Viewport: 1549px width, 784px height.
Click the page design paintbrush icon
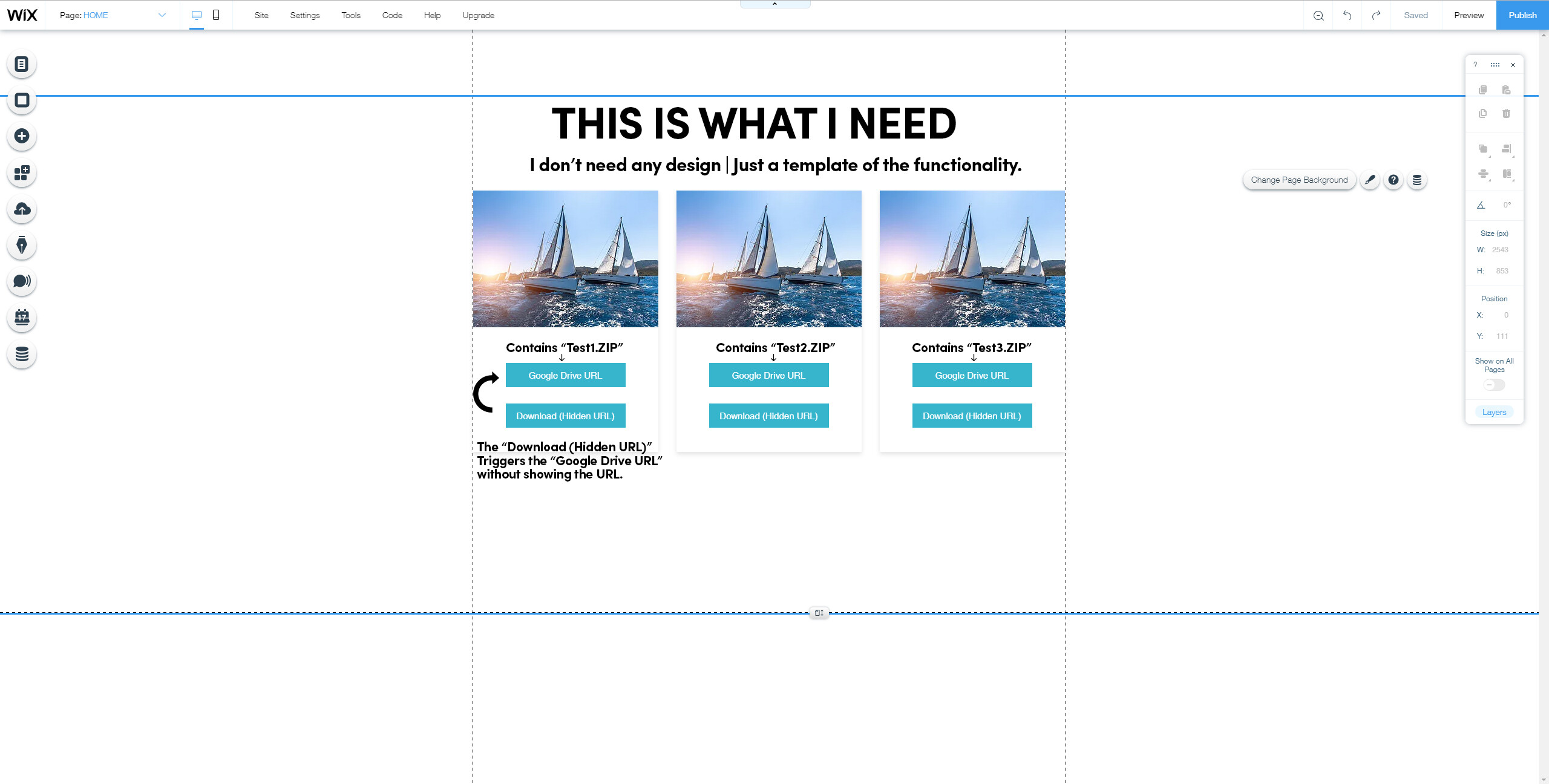tap(1370, 180)
